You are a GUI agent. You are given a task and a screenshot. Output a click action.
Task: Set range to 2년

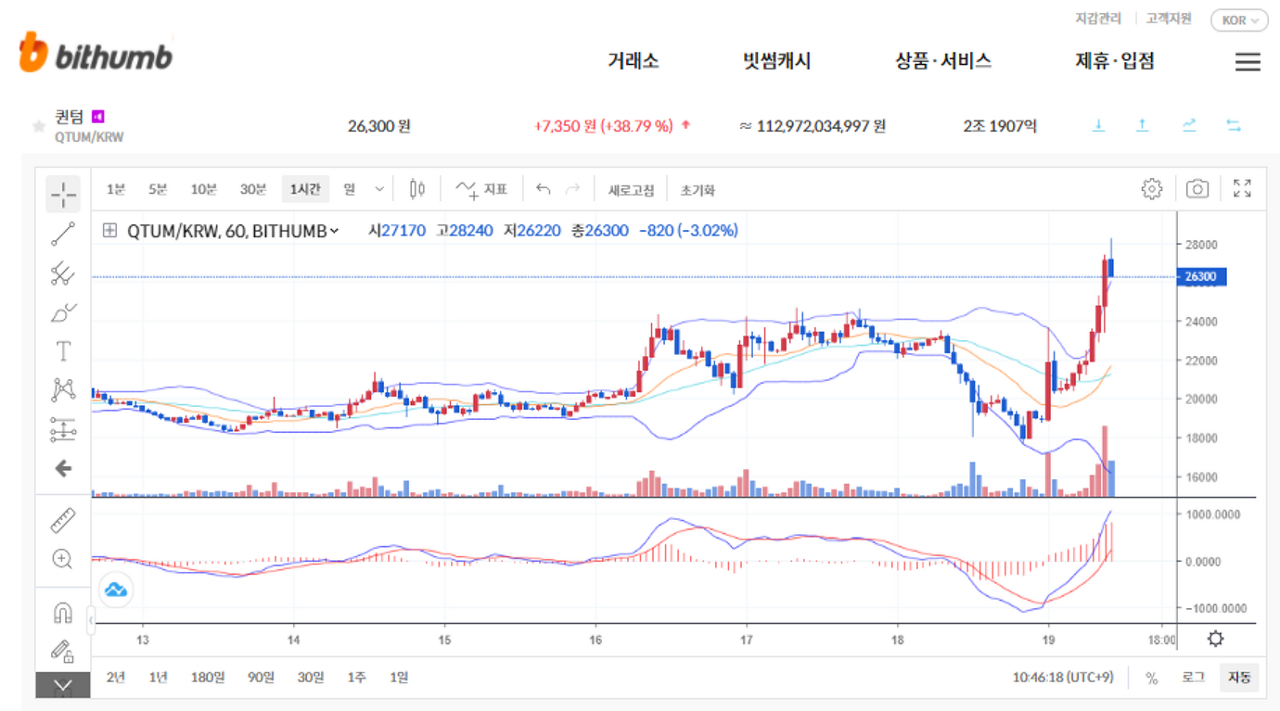tap(116, 678)
